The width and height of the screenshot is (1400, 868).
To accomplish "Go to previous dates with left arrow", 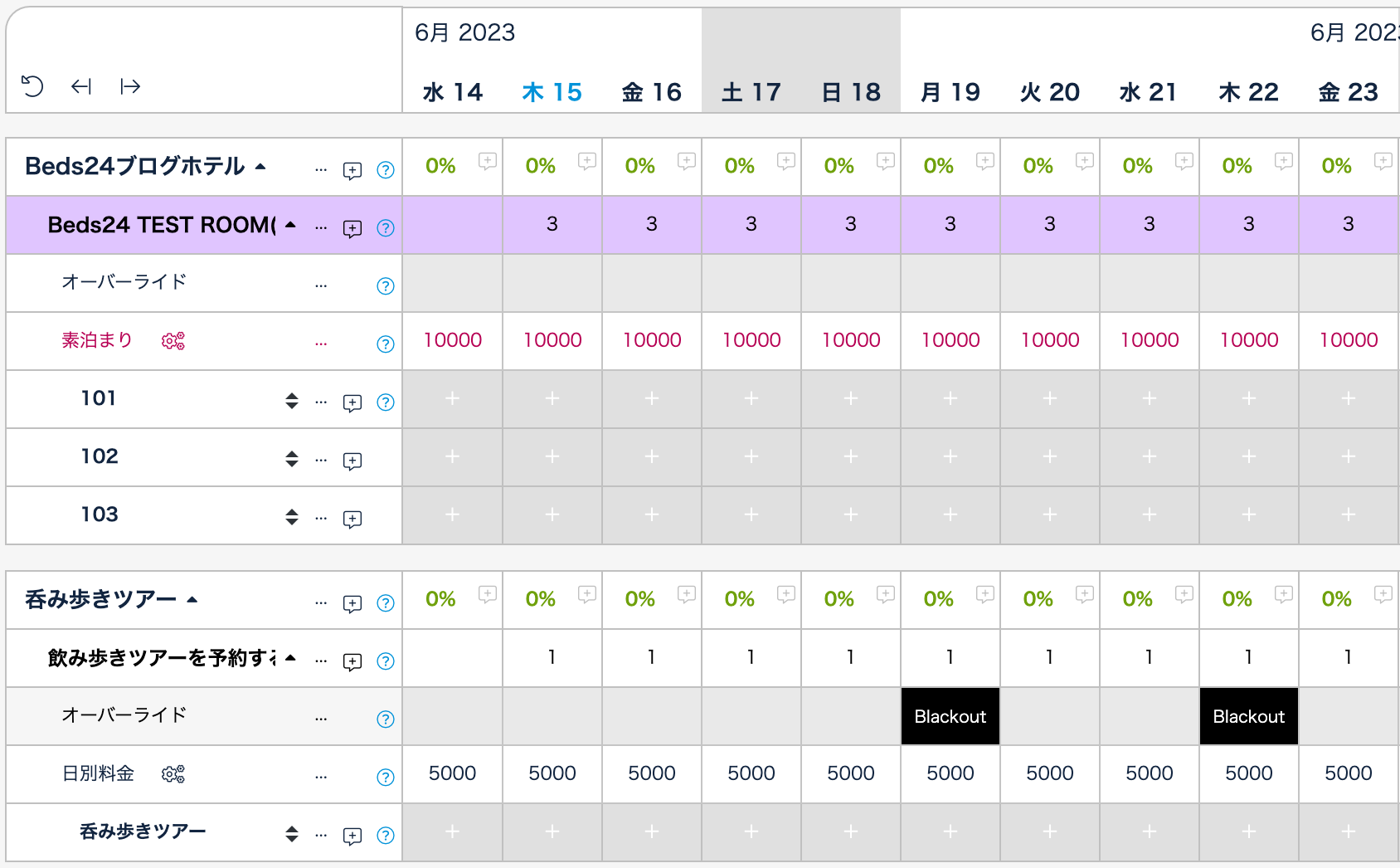I will coord(81,86).
